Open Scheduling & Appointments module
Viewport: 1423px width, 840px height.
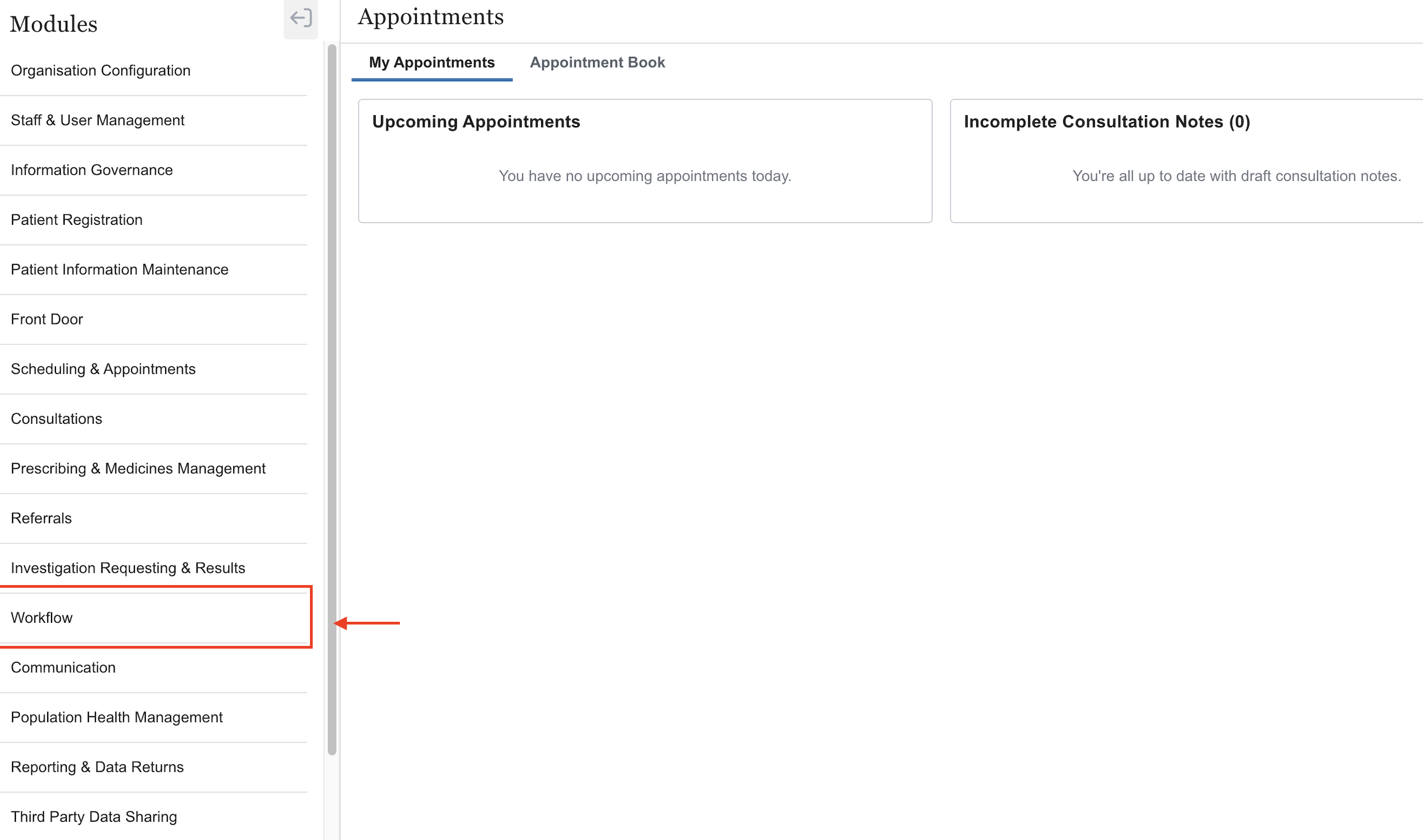[x=103, y=370]
